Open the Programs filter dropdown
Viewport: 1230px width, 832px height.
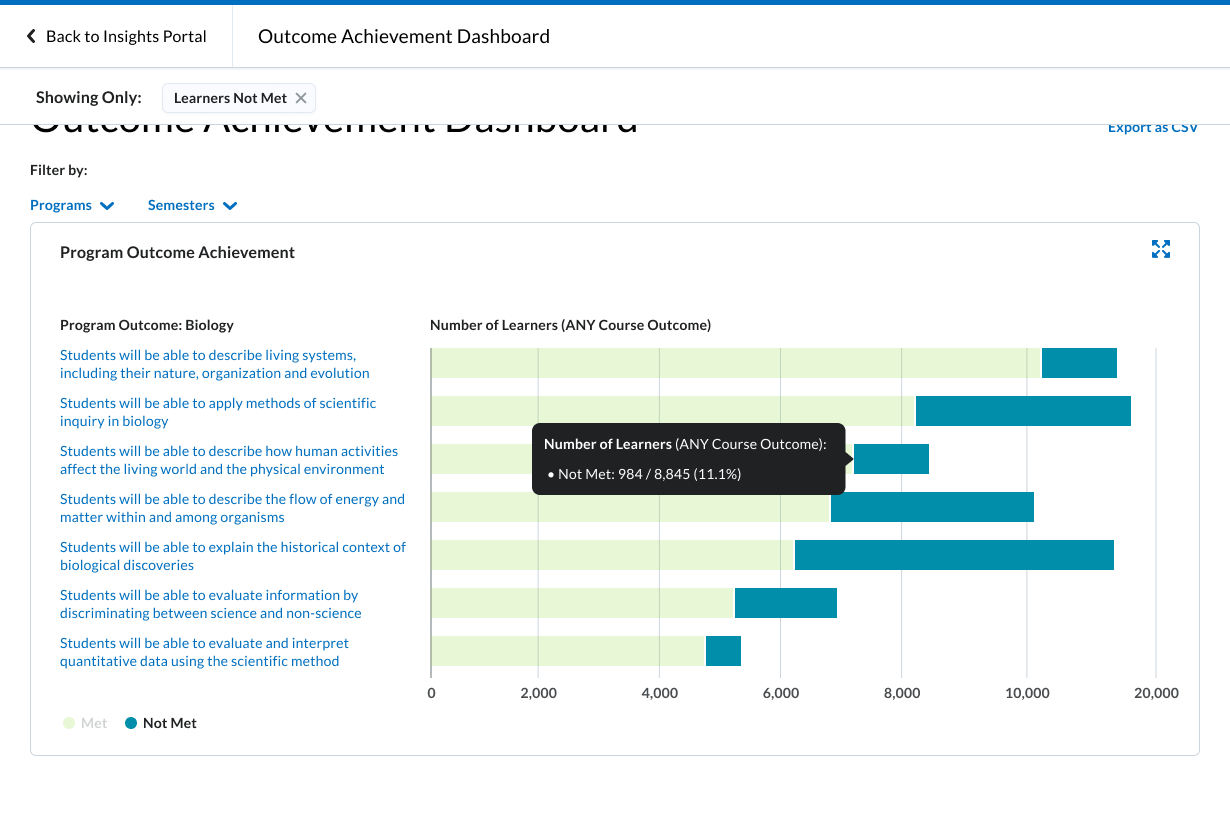coord(72,205)
